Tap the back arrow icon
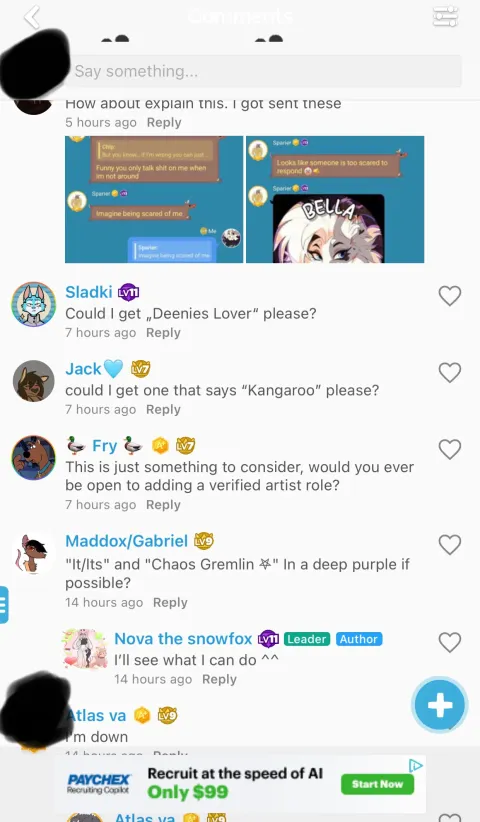Screen dimensions: 480x822 (32, 17)
